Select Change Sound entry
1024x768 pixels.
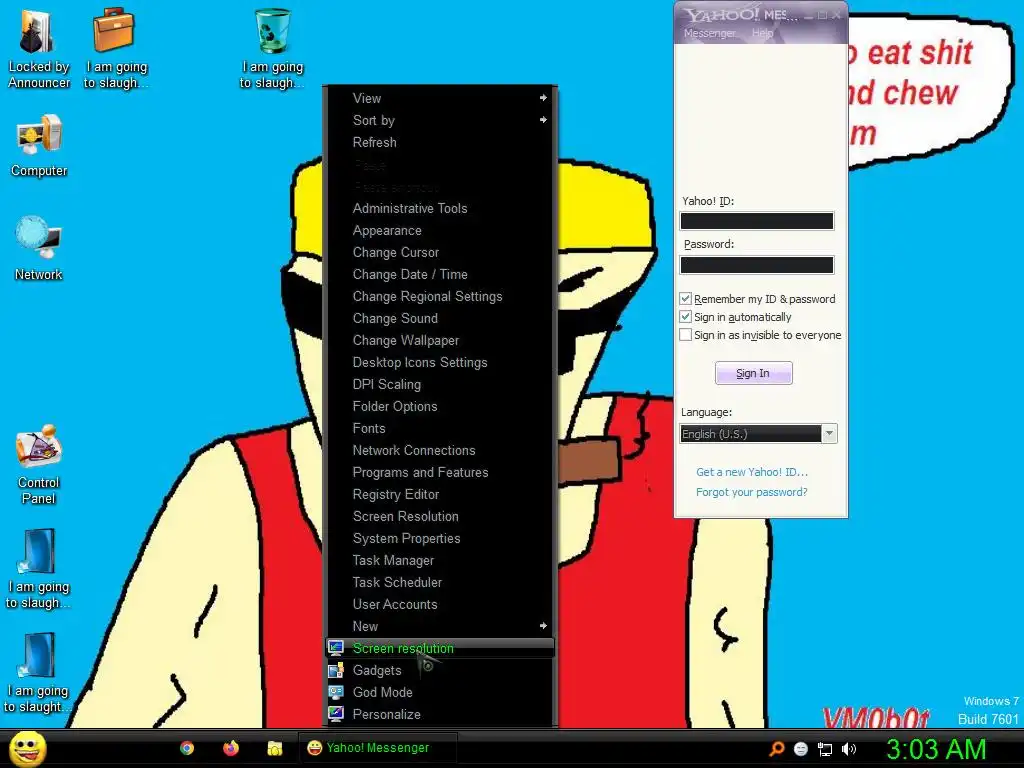441,318
